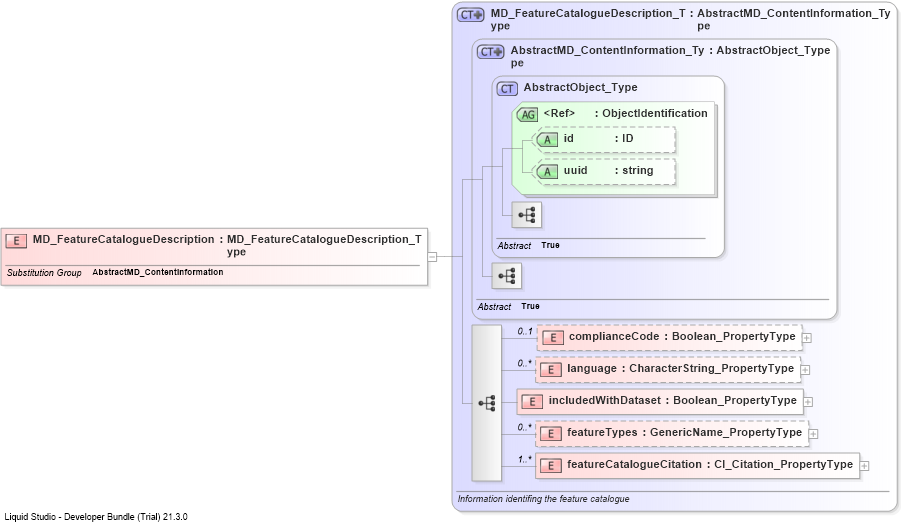Expand the featureCatalogueCitation element

click(864, 466)
